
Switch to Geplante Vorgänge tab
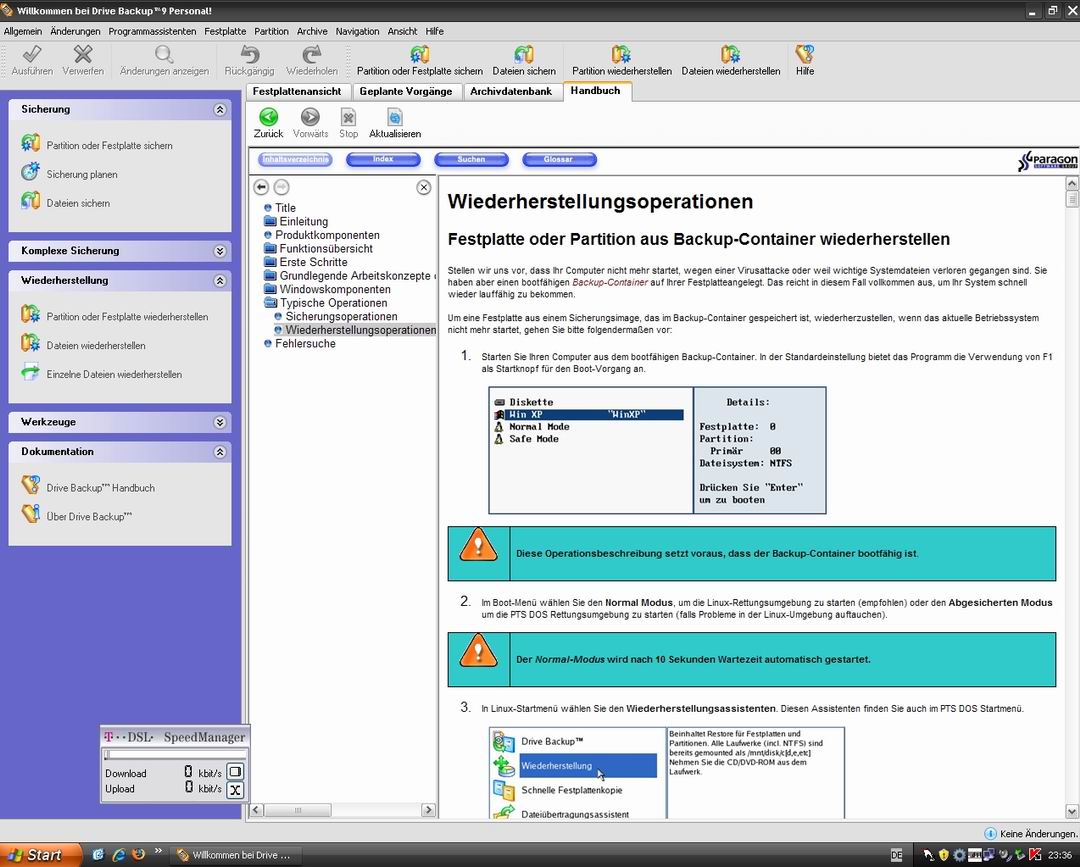(406, 92)
